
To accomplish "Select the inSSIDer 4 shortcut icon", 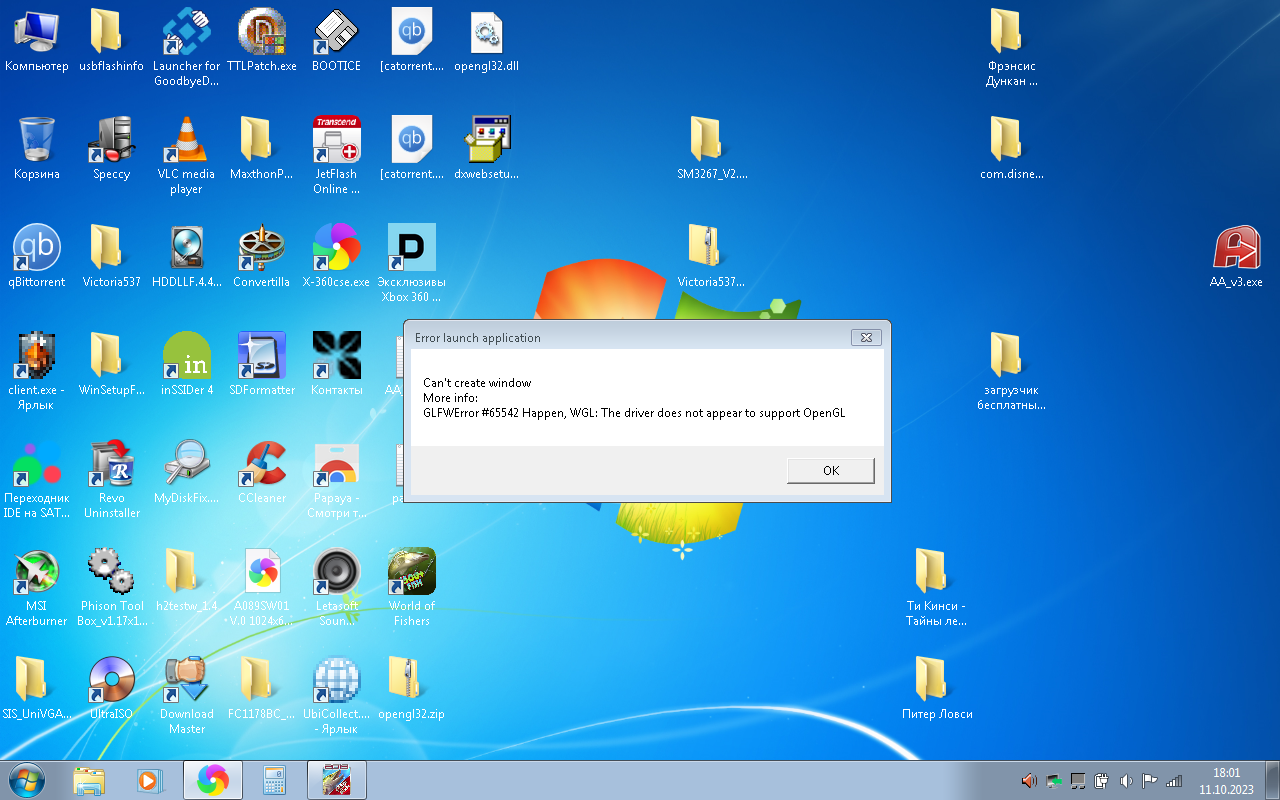I will (x=186, y=365).
